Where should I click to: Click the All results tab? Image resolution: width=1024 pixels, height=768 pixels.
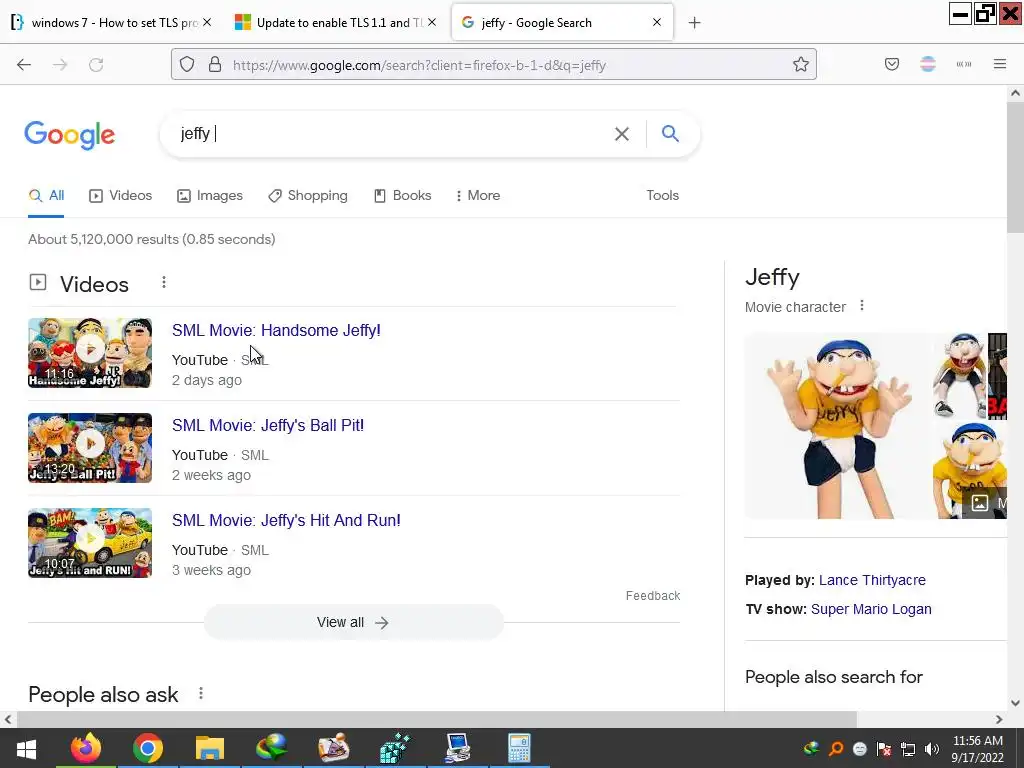[46, 195]
